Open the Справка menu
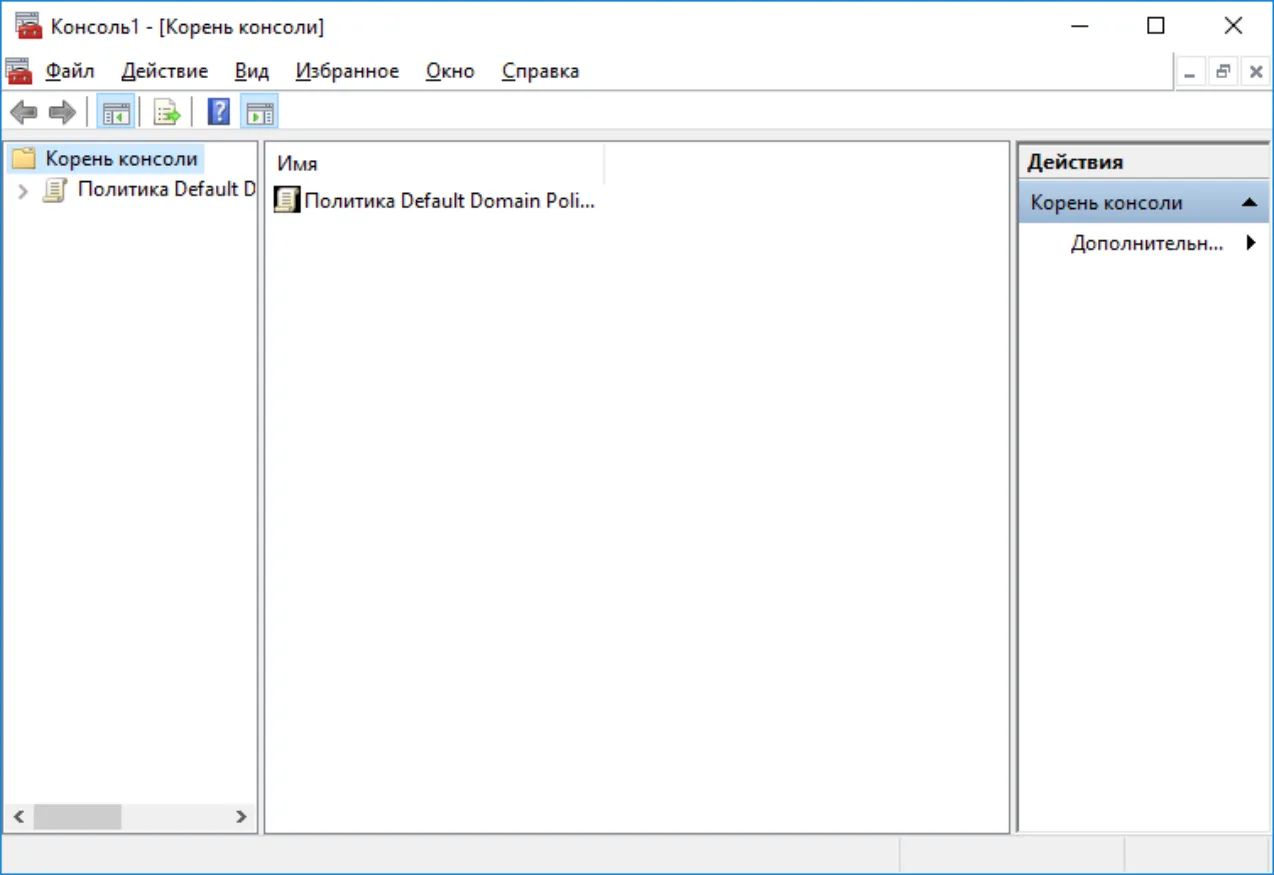Screen dimensions: 1274x875 [541, 71]
